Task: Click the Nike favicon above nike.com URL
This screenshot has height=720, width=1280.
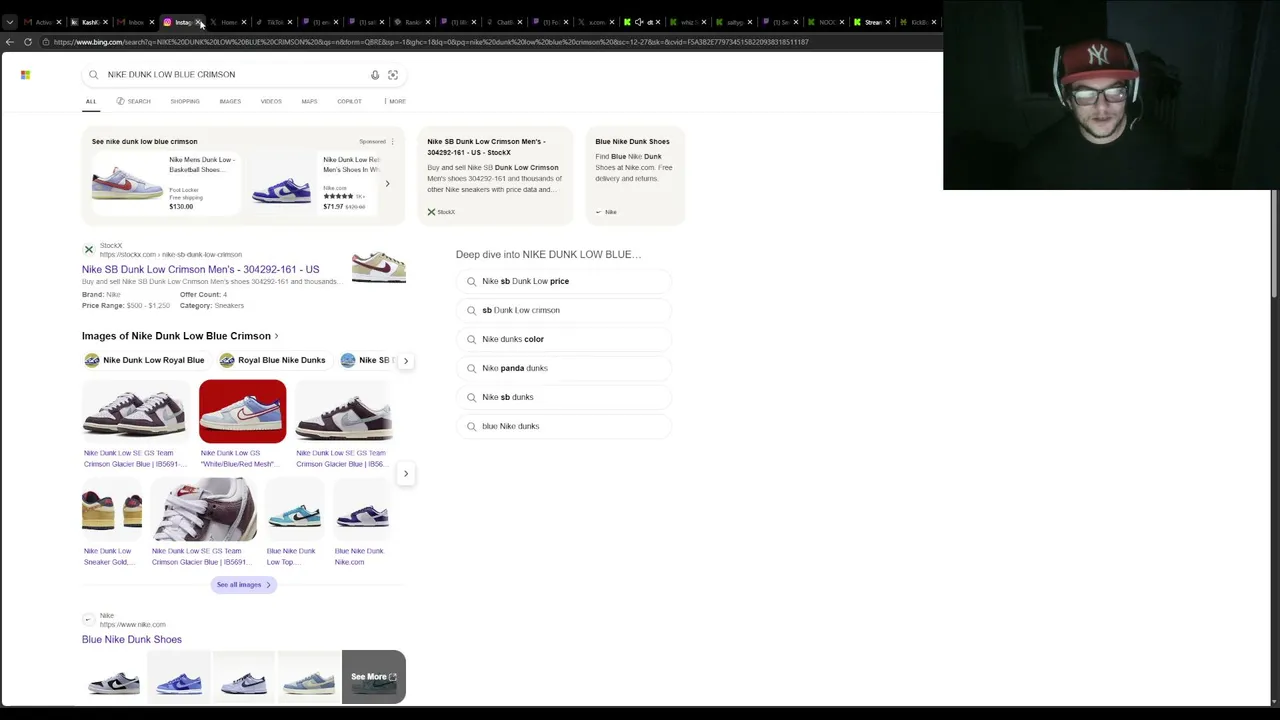Action: pyautogui.click(x=89, y=620)
